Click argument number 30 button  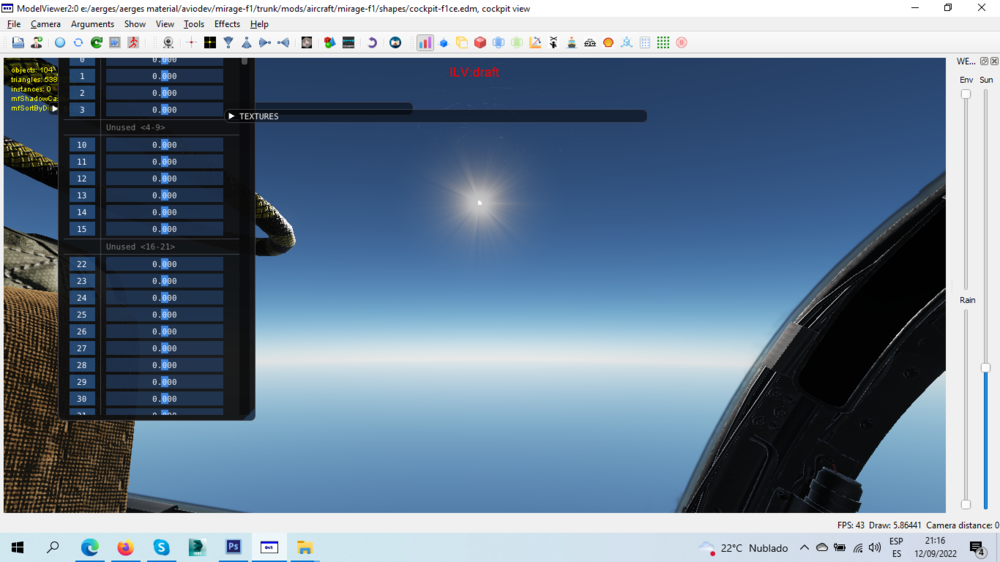[82, 399]
